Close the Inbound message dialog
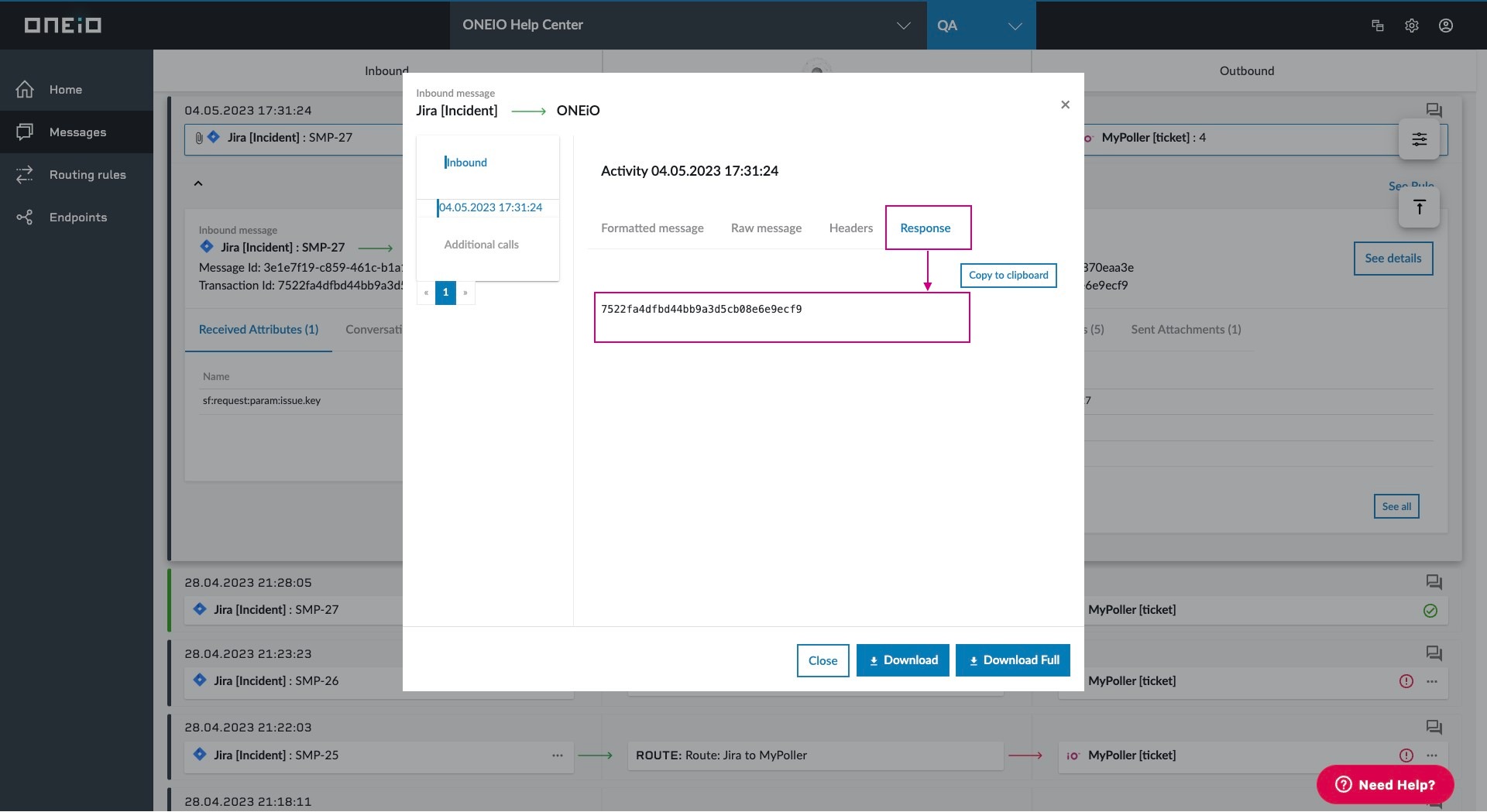This screenshot has height=812, width=1487. (x=1065, y=104)
